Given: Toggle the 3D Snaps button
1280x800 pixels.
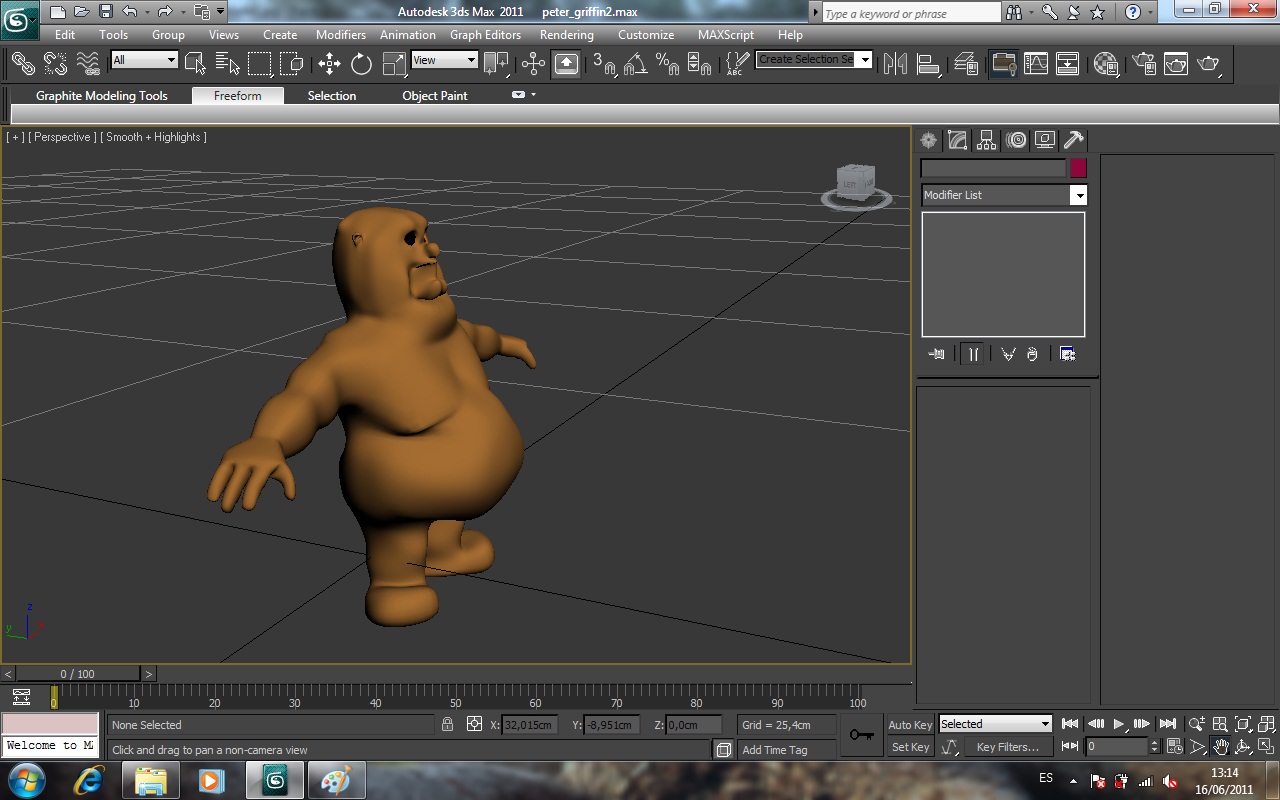Looking at the screenshot, I should click(x=604, y=64).
